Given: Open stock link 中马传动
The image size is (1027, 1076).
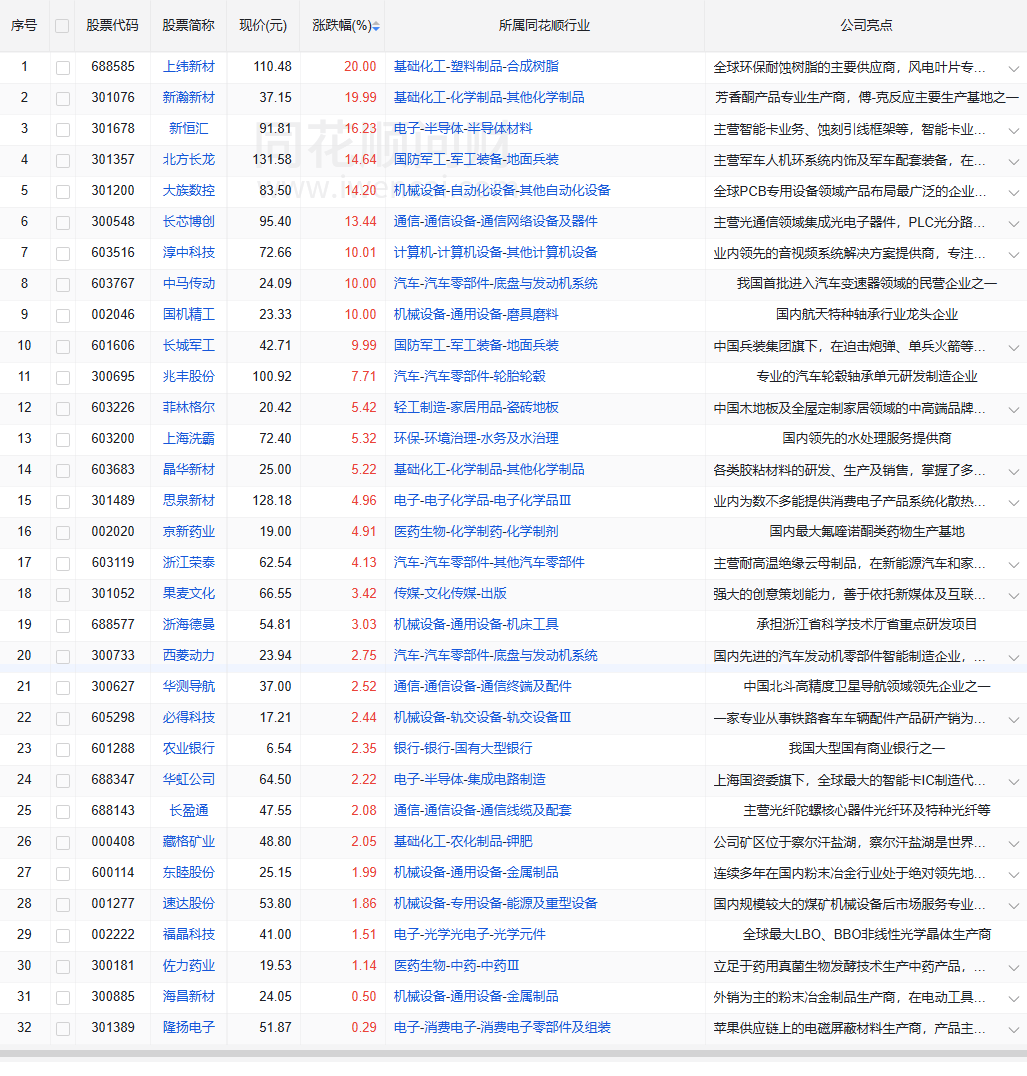Looking at the screenshot, I should point(189,283).
